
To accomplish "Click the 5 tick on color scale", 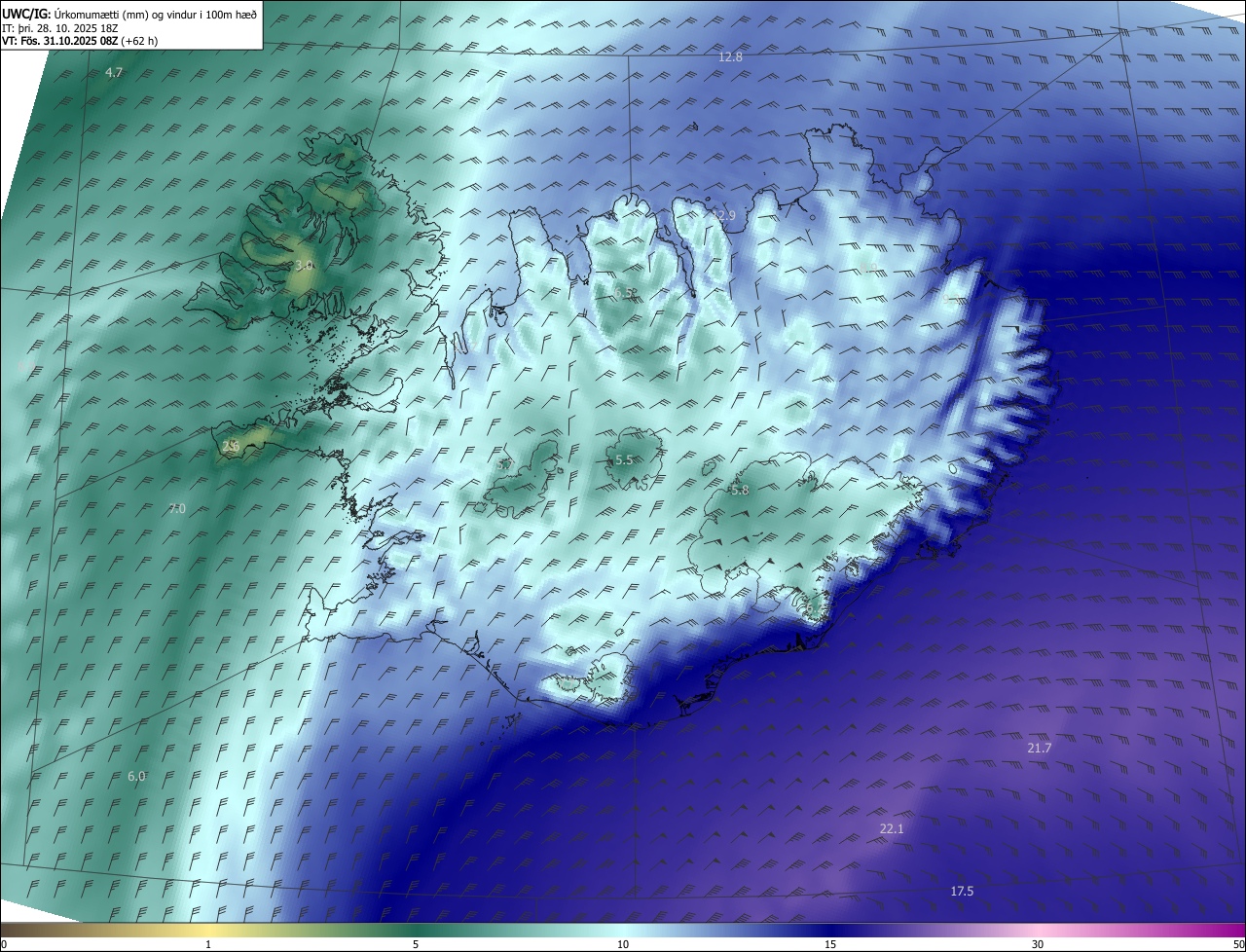I will coord(416,944).
